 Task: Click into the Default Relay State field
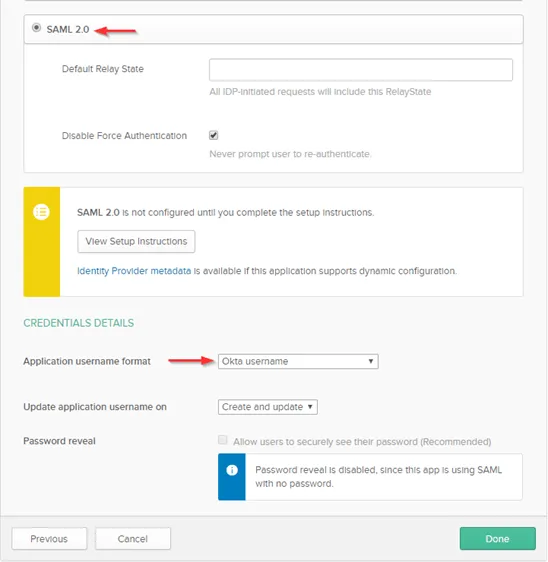point(361,70)
